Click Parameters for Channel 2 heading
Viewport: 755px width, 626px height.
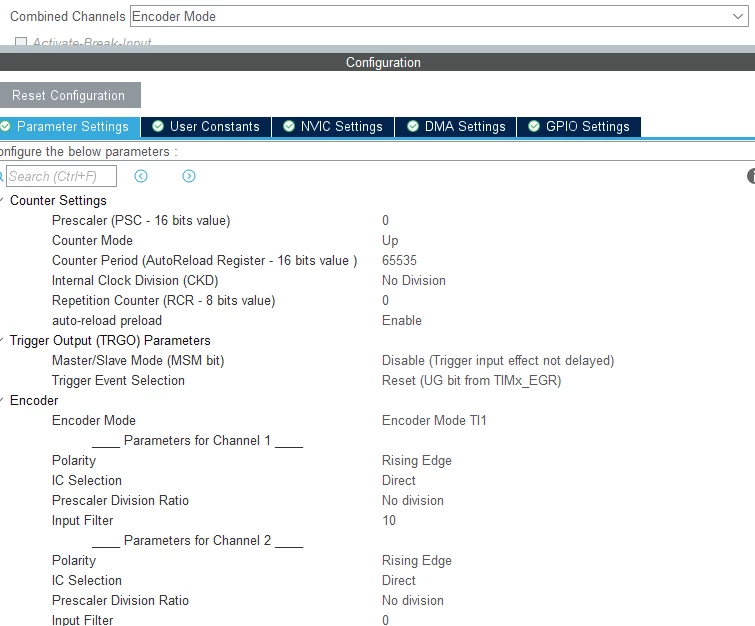coord(197,540)
